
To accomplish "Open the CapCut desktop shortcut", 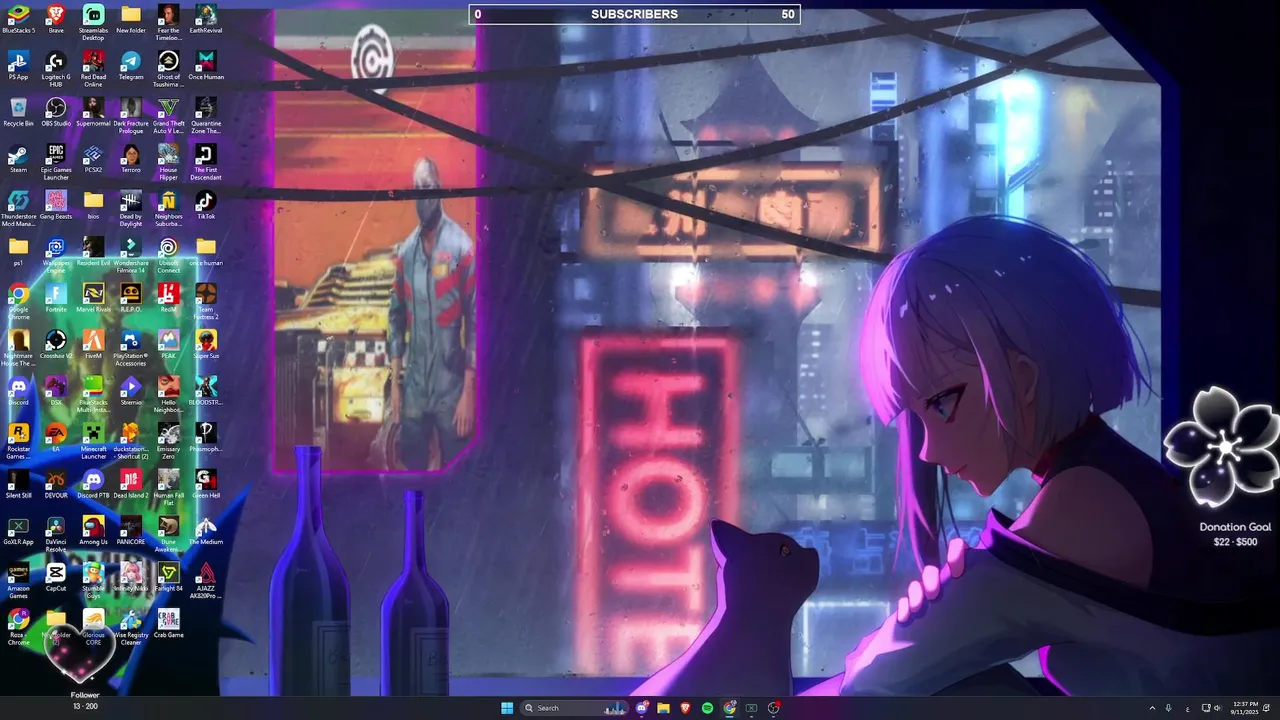I will [x=56, y=572].
